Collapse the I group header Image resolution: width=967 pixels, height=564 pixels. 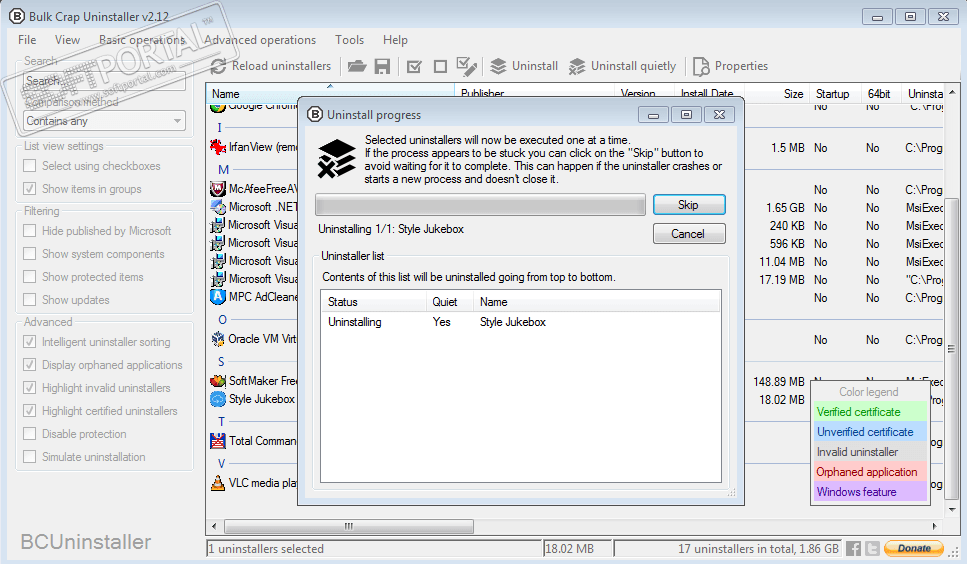(220, 128)
